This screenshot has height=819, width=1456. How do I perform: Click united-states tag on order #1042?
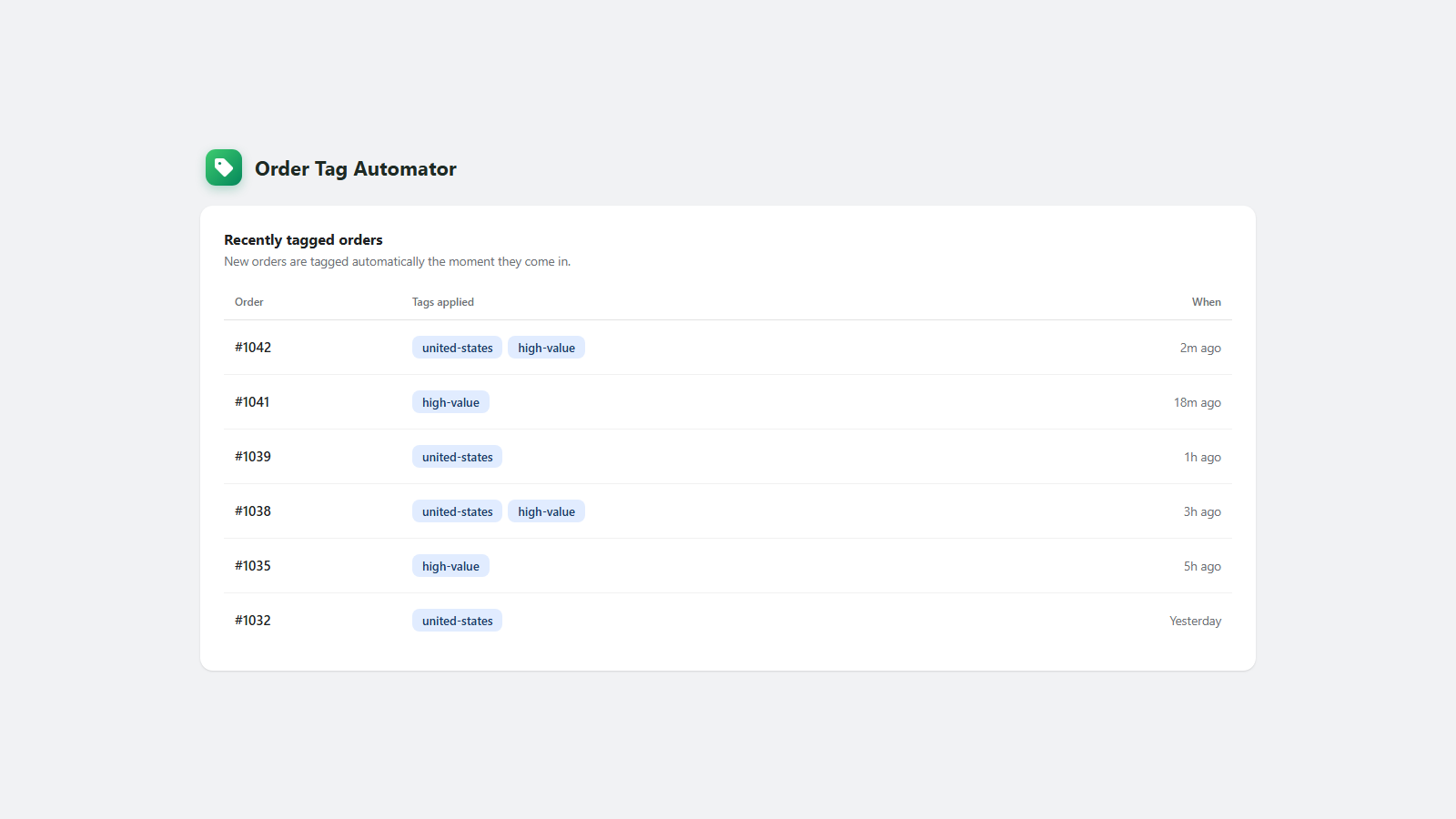(x=458, y=348)
